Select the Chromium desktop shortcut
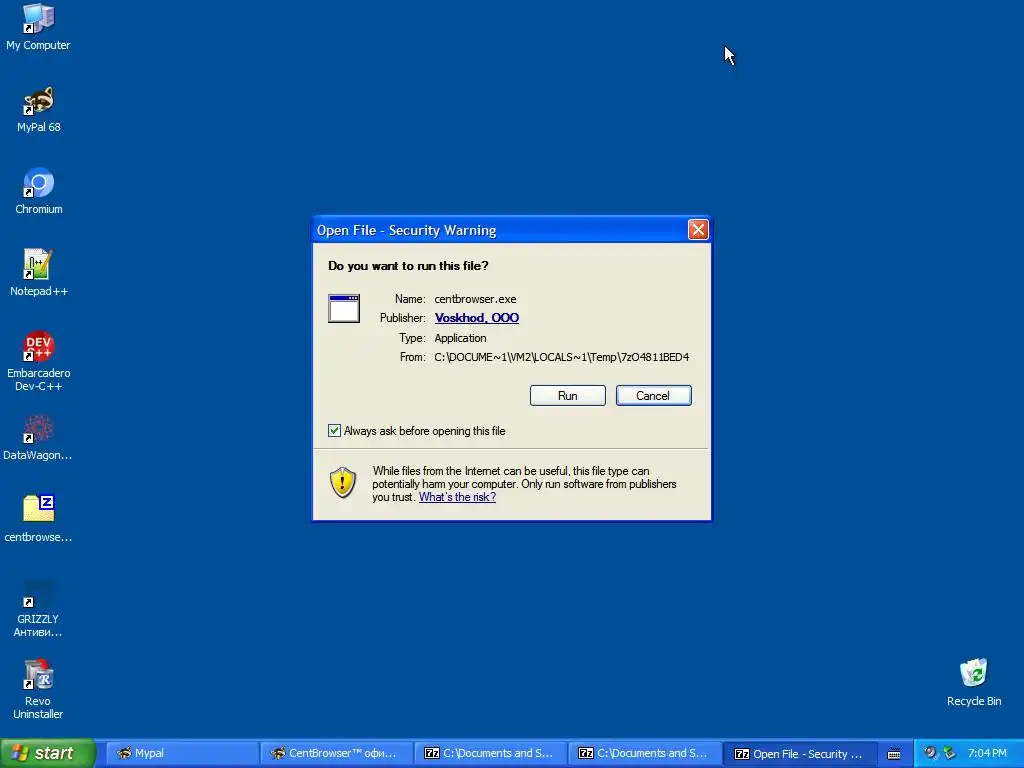This screenshot has height=768, width=1024. (x=39, y=191)
